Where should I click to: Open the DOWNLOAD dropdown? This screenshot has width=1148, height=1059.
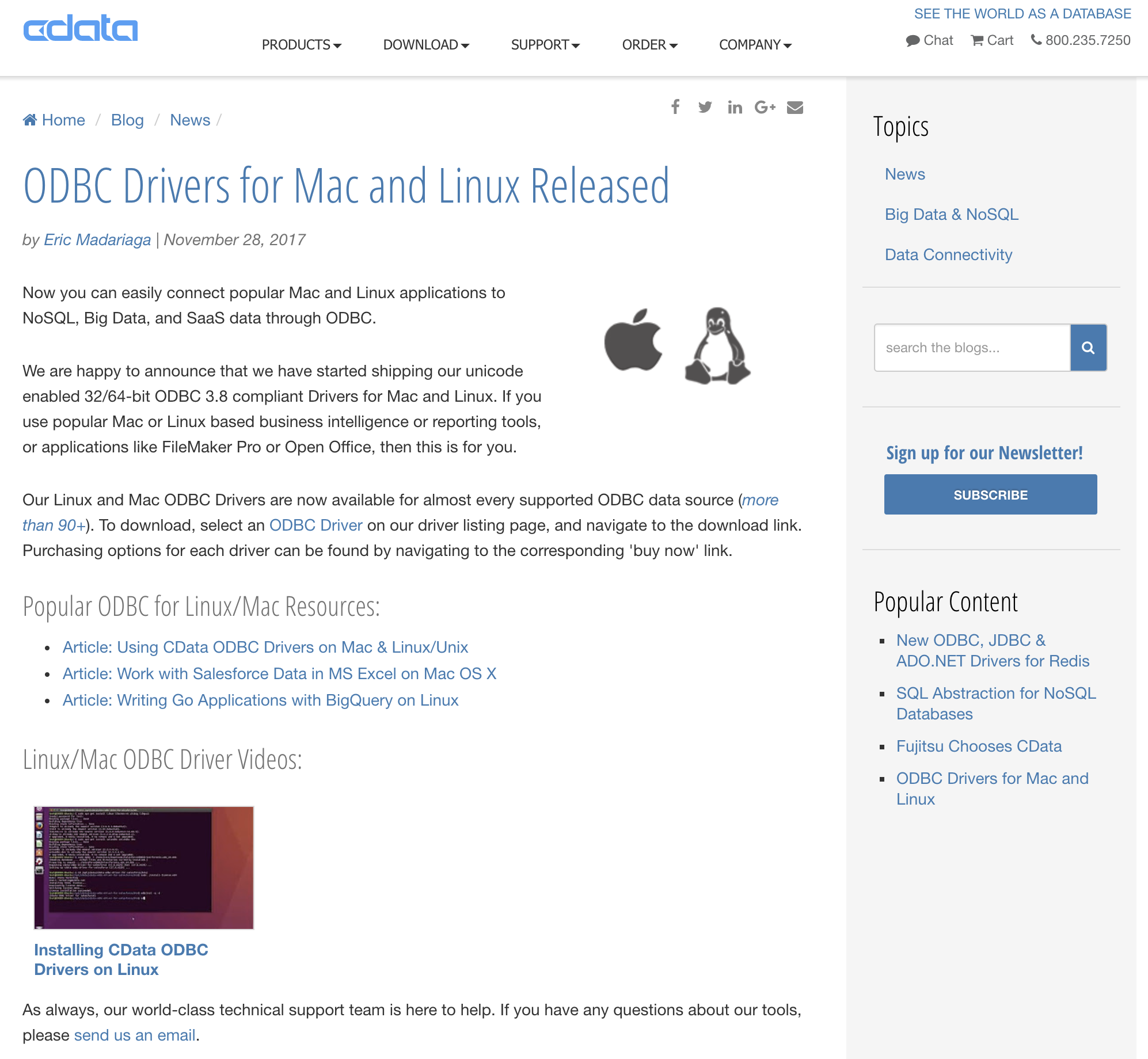[426, 44]
